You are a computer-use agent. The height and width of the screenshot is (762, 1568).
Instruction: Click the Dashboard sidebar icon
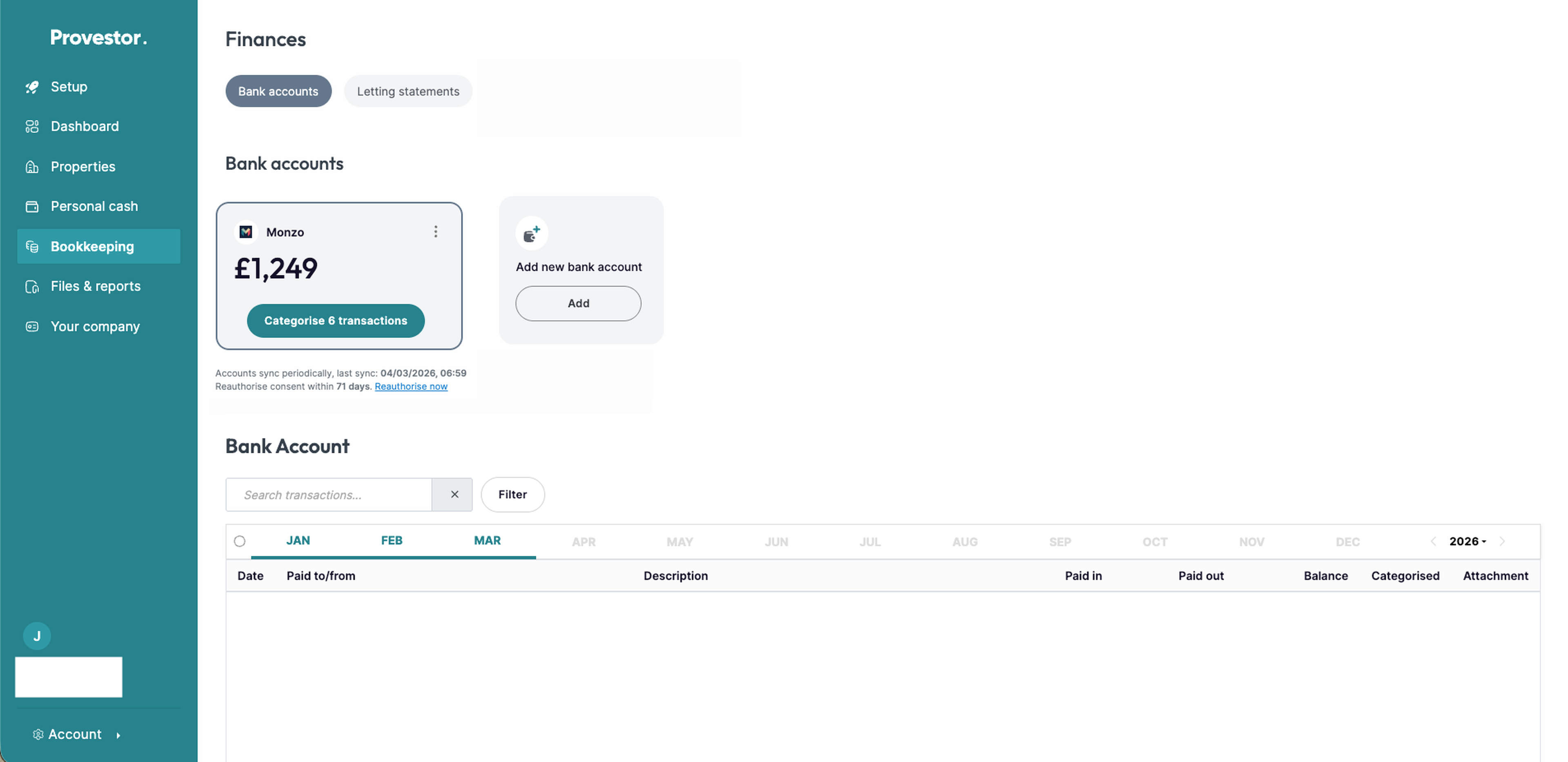[x=32, y=127]
